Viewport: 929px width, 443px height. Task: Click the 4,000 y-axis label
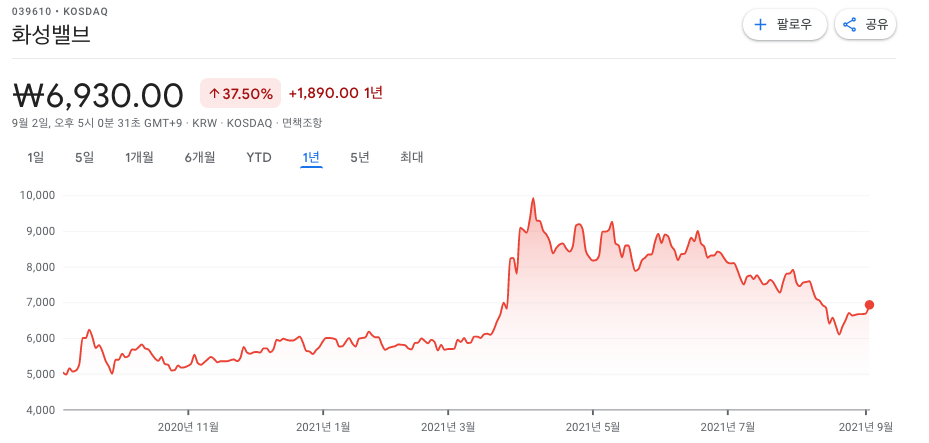pos(40,410)
